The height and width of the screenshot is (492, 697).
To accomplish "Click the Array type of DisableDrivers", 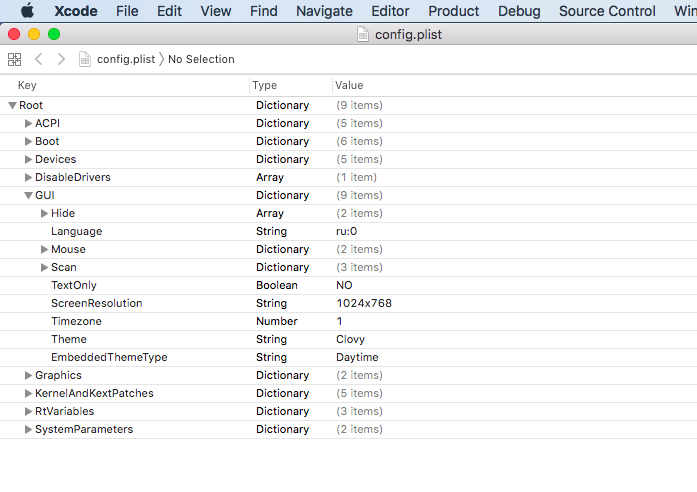I will tap(269, 177).
